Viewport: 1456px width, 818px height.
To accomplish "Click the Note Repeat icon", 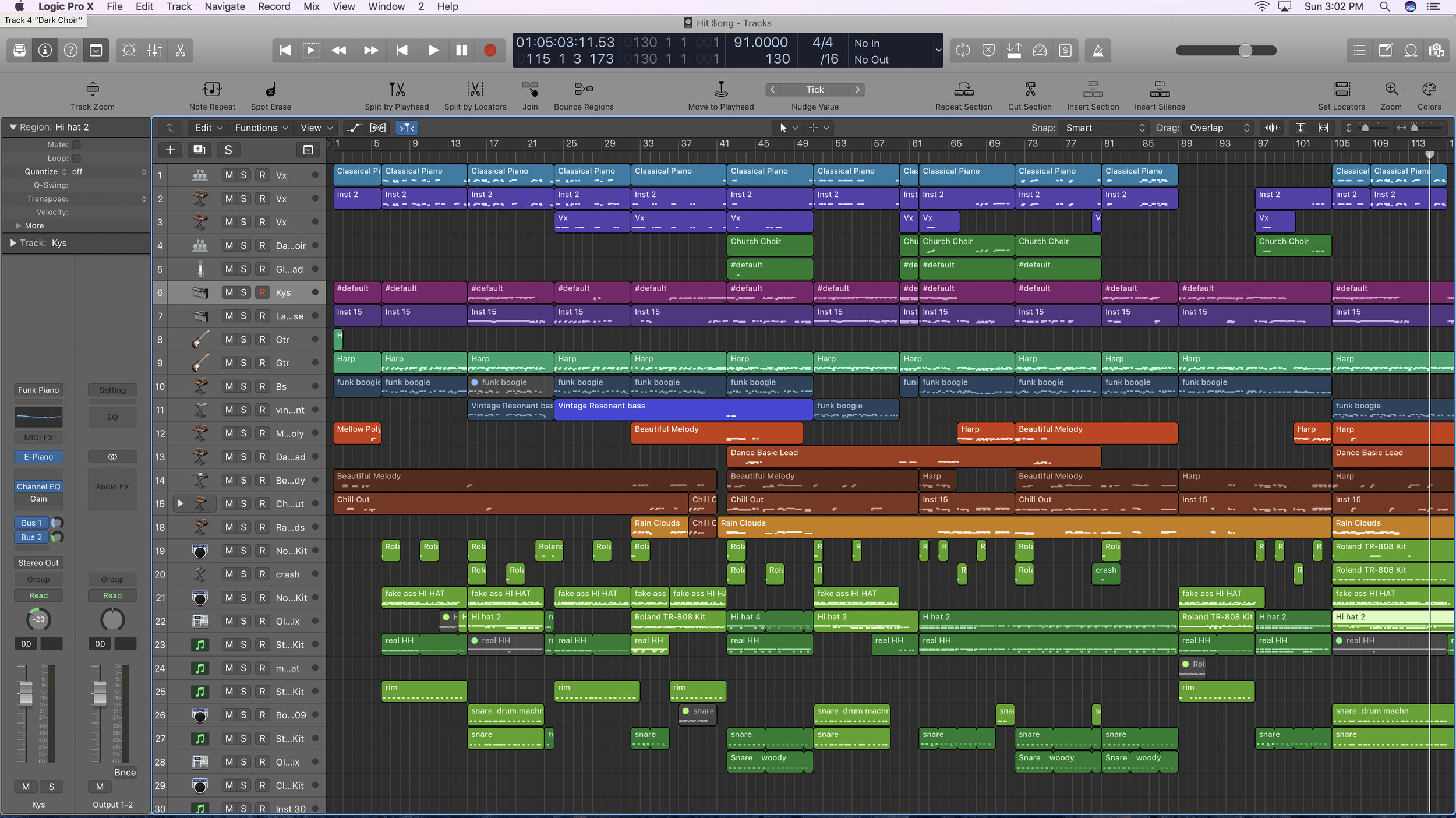I will 212,89.
